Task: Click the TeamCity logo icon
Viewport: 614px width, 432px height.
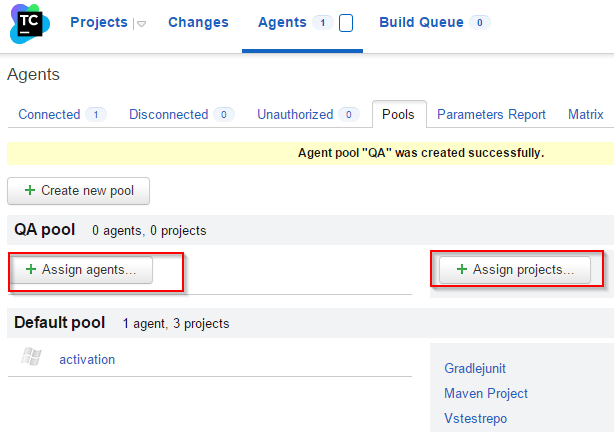Action: [x=30, y=23]
